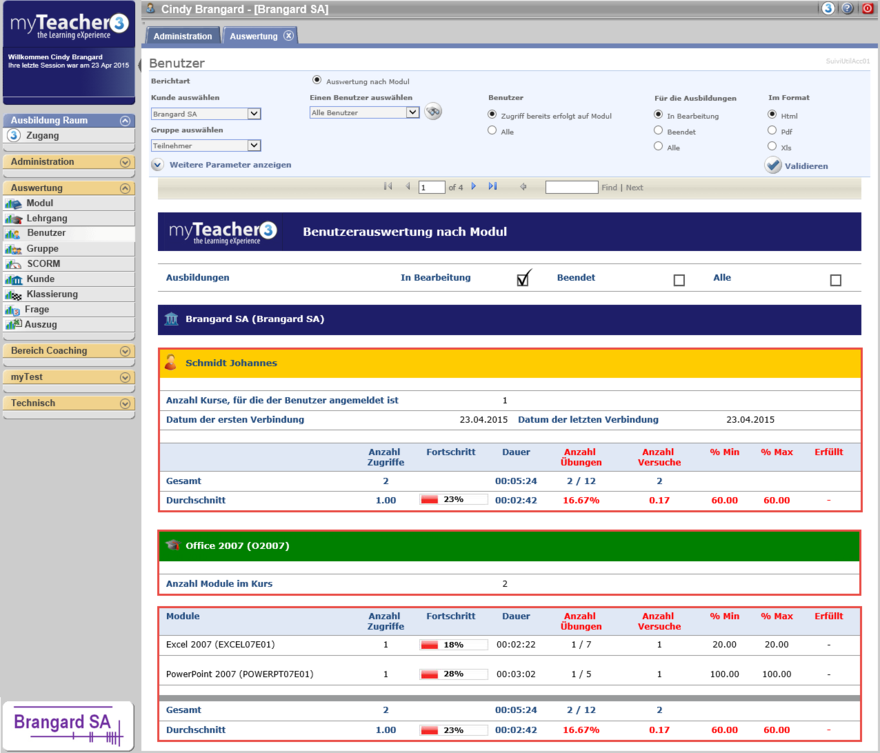Select the Pdf format radio button
The width and height of the screenshot is (880, 753).
772,131
